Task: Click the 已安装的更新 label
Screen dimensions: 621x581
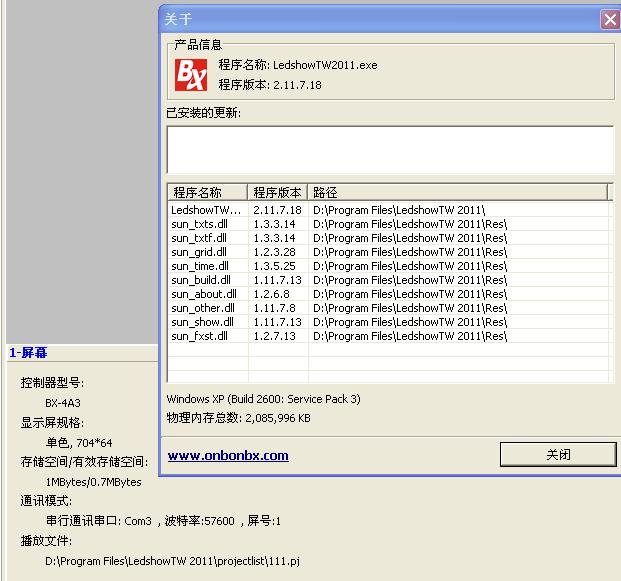Action: point(204,113)
